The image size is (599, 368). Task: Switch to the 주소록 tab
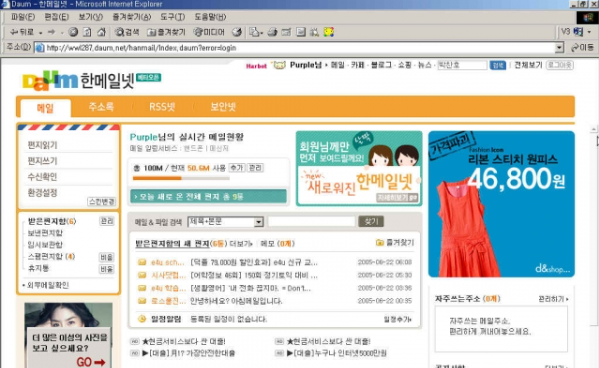click(x=101, y=107)
